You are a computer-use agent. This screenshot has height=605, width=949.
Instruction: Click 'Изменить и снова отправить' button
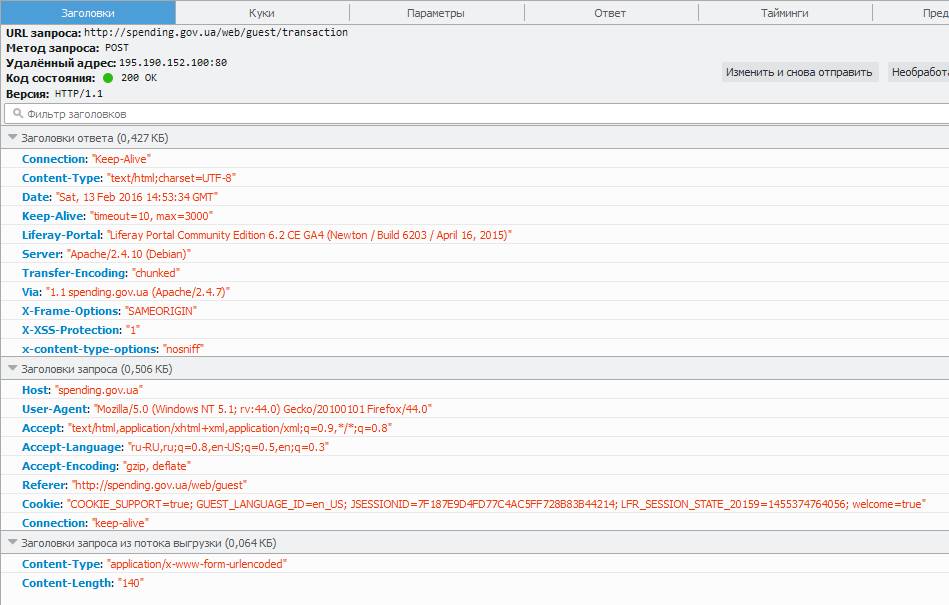coord(800,72)
